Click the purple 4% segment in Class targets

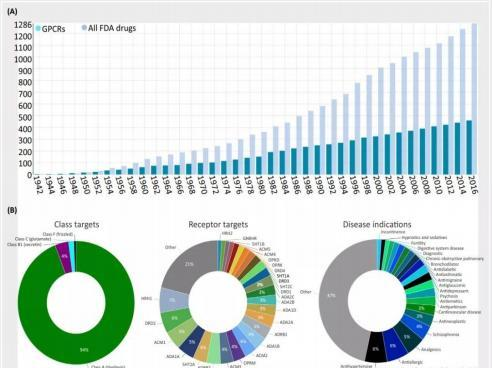point(63,257)
